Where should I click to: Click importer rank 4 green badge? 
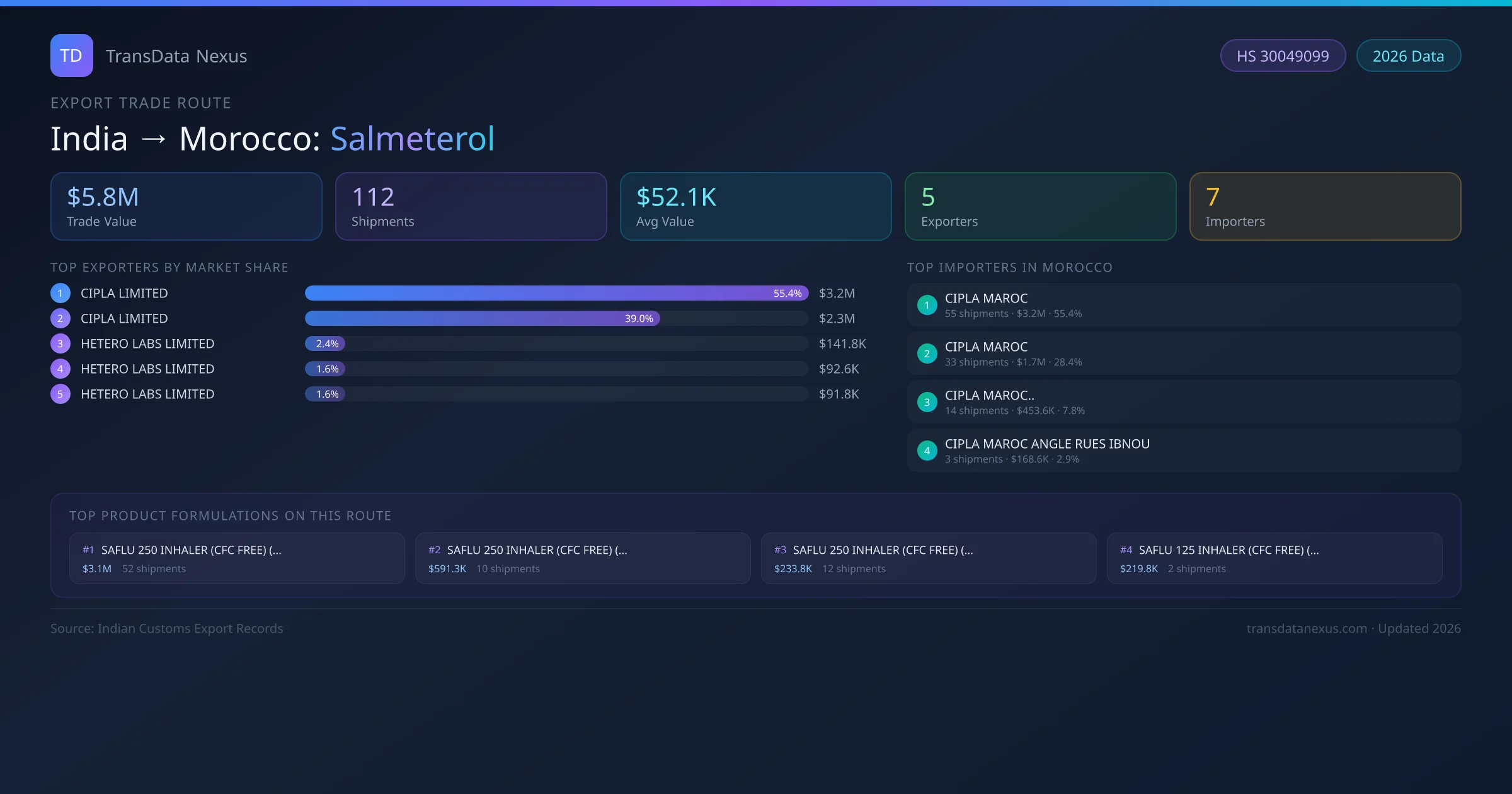click(927, 451)
